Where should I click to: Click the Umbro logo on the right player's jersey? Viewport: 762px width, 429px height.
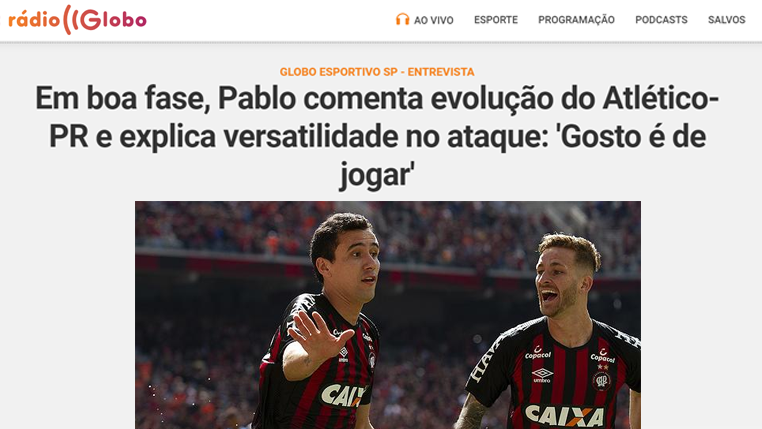pos(542,375)
